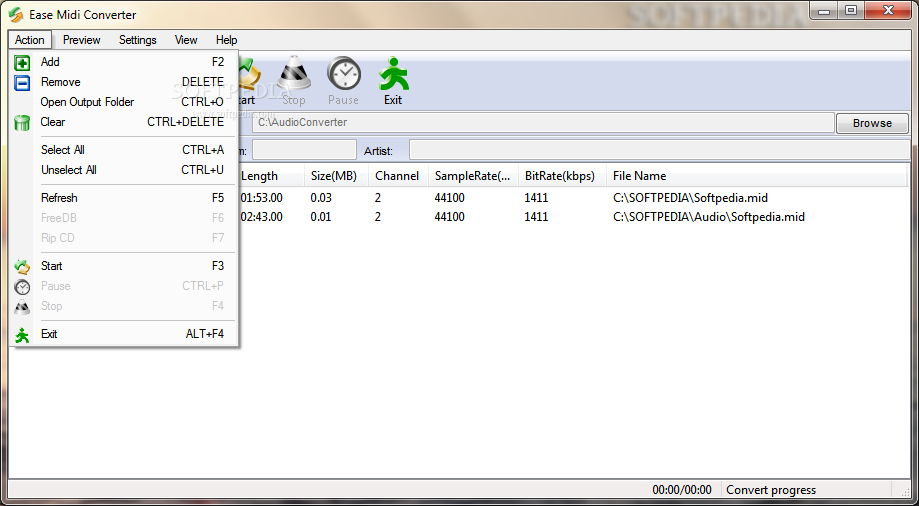919x506 pixels.
Task: Choose Unselect All menu entry
Action: (x=124, y=170)
